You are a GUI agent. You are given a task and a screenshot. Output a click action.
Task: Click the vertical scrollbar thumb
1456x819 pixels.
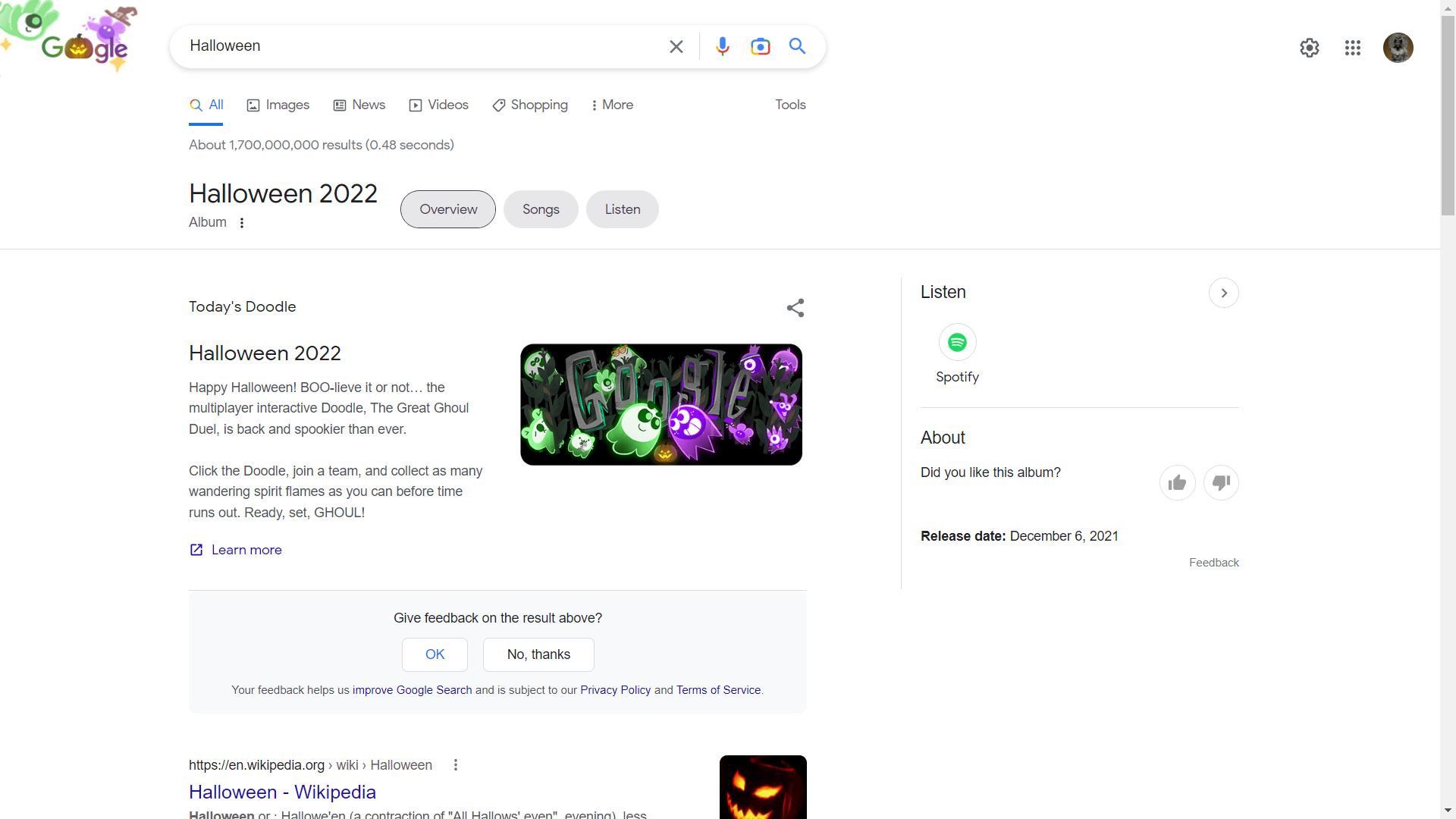pyautogui.click(x=1448, y=116)
